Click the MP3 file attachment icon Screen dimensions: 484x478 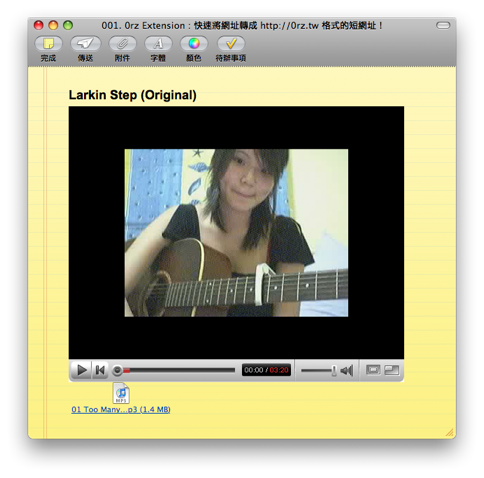(x=121, y=393)
